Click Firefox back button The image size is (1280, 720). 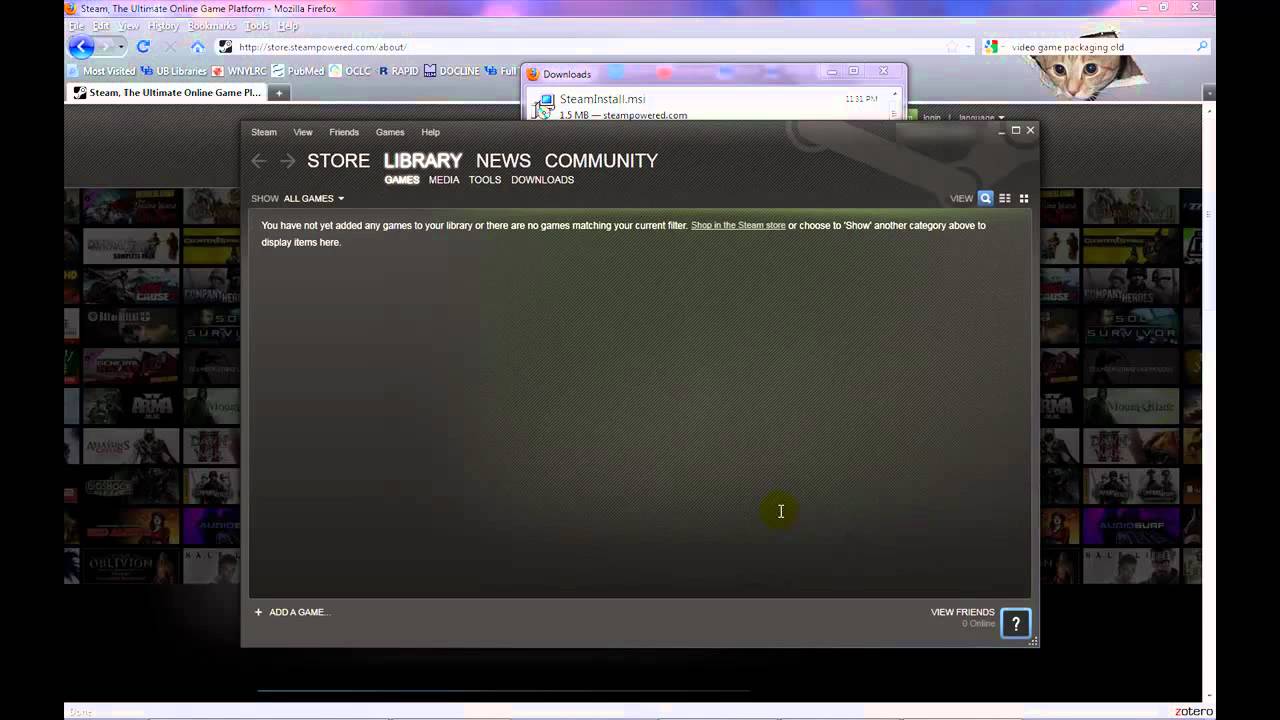tap(81, 46)
